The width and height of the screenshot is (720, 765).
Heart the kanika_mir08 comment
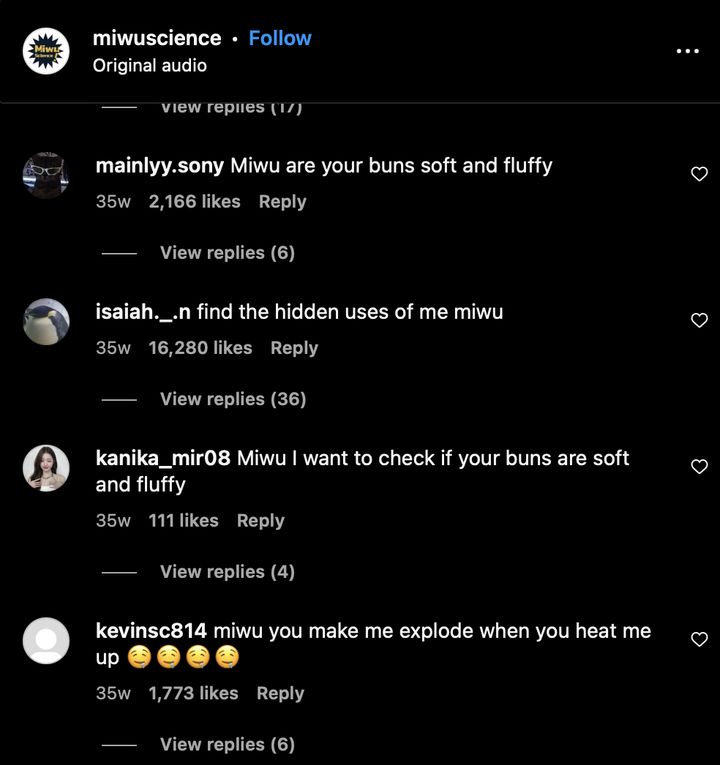coord(700,467)
